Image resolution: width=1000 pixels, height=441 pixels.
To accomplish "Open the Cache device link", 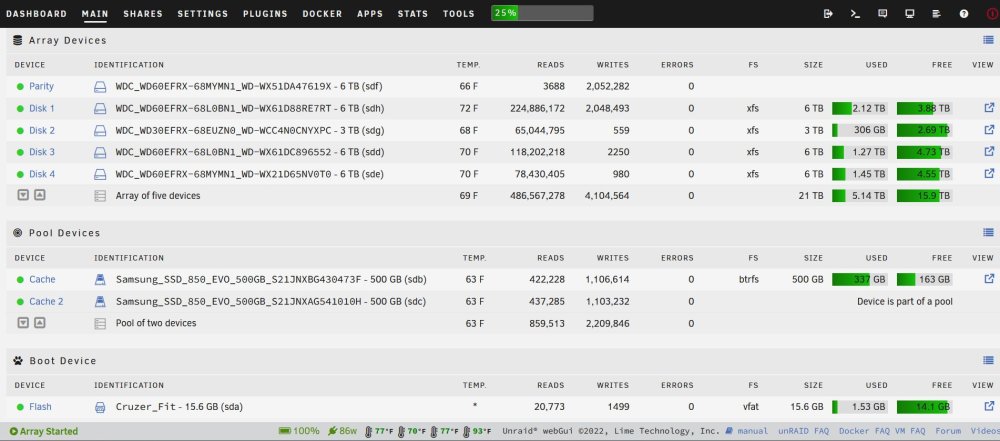I will point(42,280).
